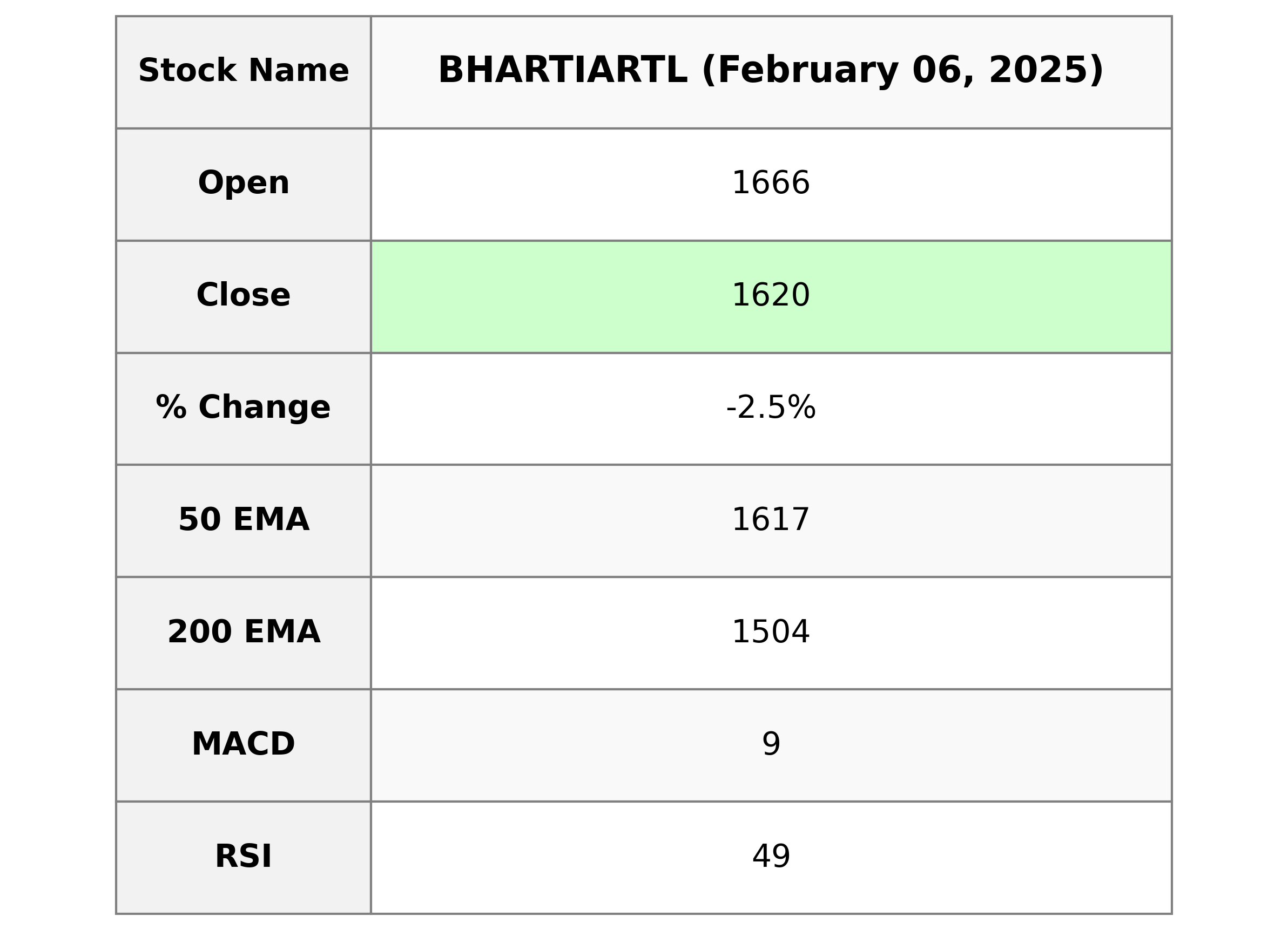Select the 200 EMA row label
The image size is (1288, 930).
point(244,632)
